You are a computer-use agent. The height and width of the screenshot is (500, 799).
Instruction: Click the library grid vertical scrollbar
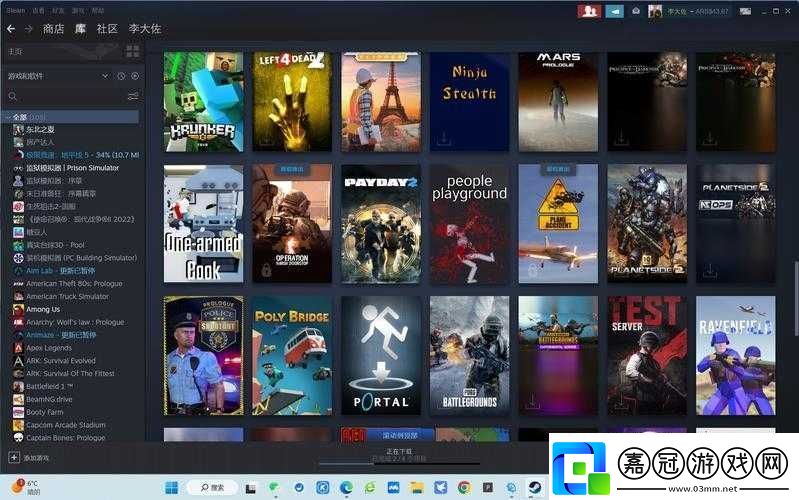click(796, 298)
